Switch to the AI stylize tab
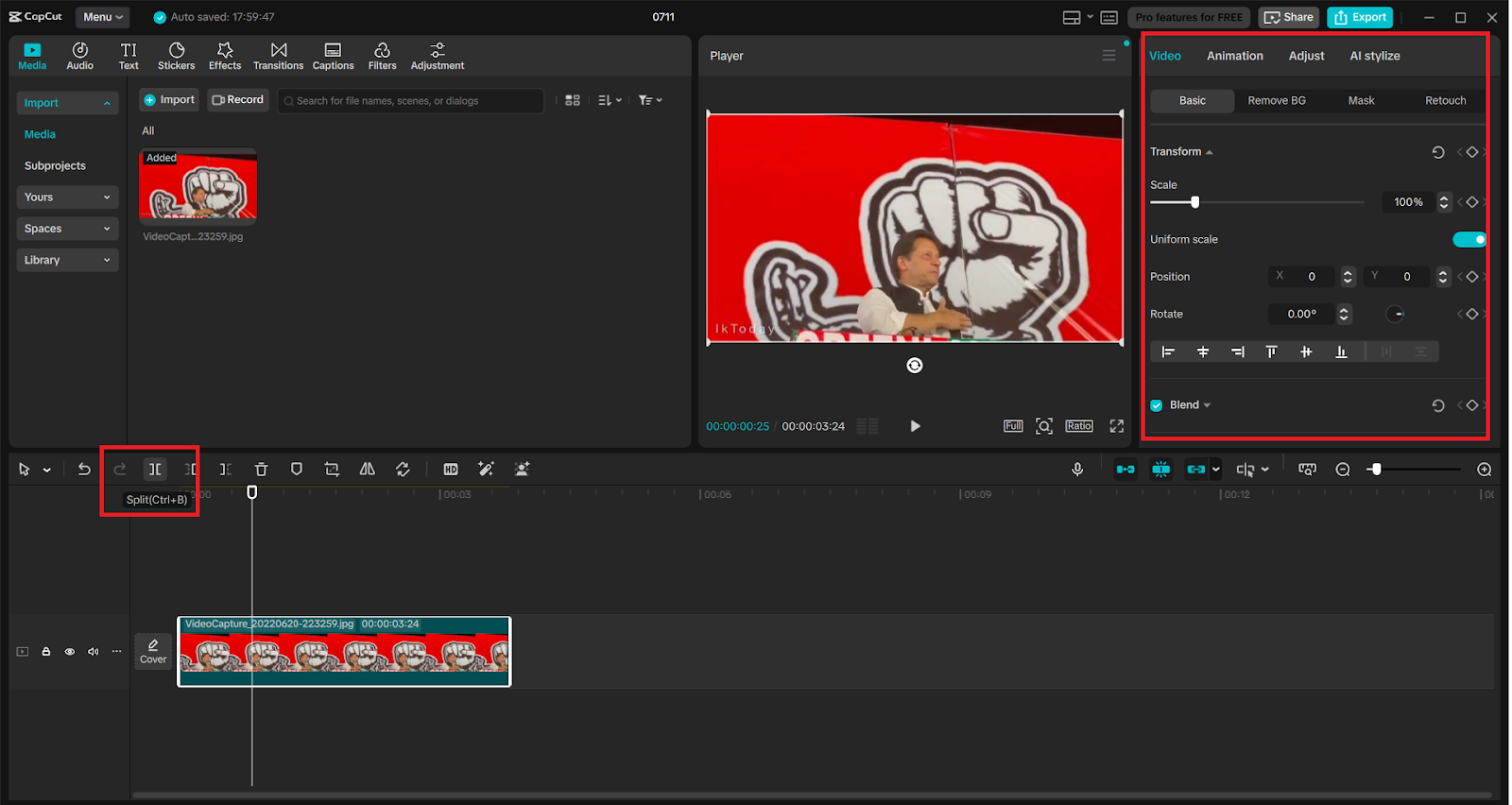 1375,56
